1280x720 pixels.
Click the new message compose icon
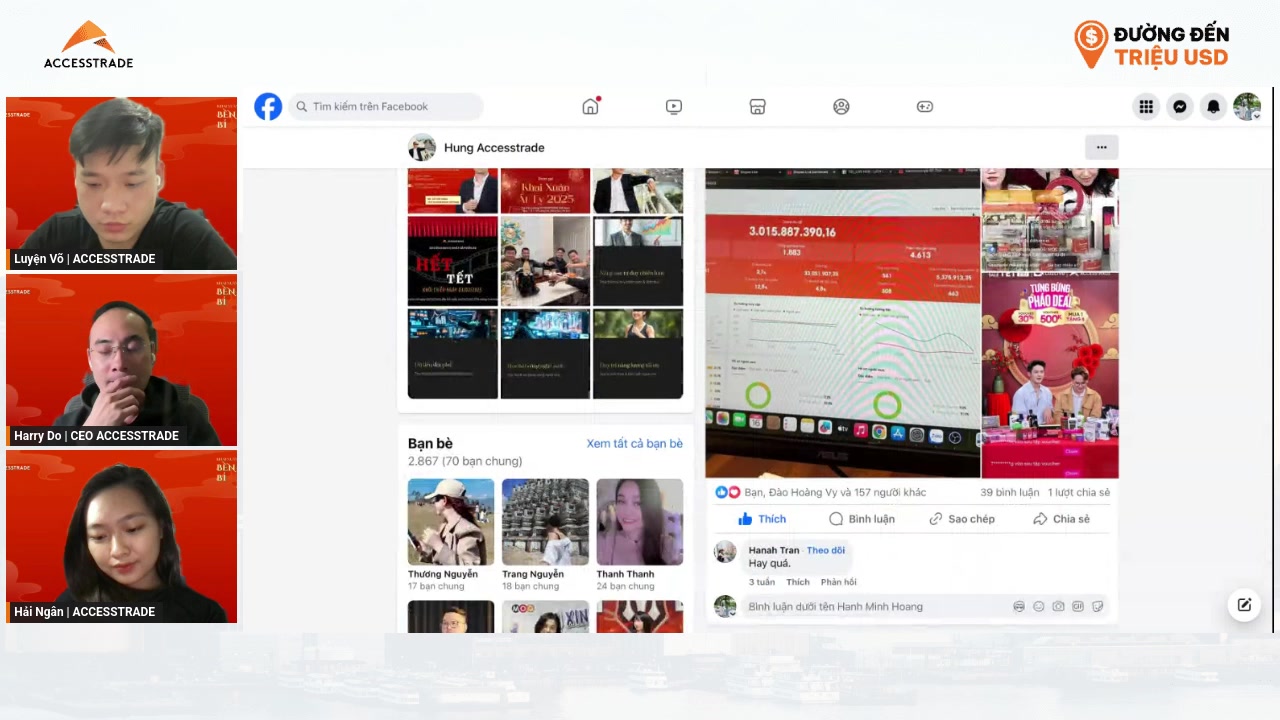point(1244,605)
